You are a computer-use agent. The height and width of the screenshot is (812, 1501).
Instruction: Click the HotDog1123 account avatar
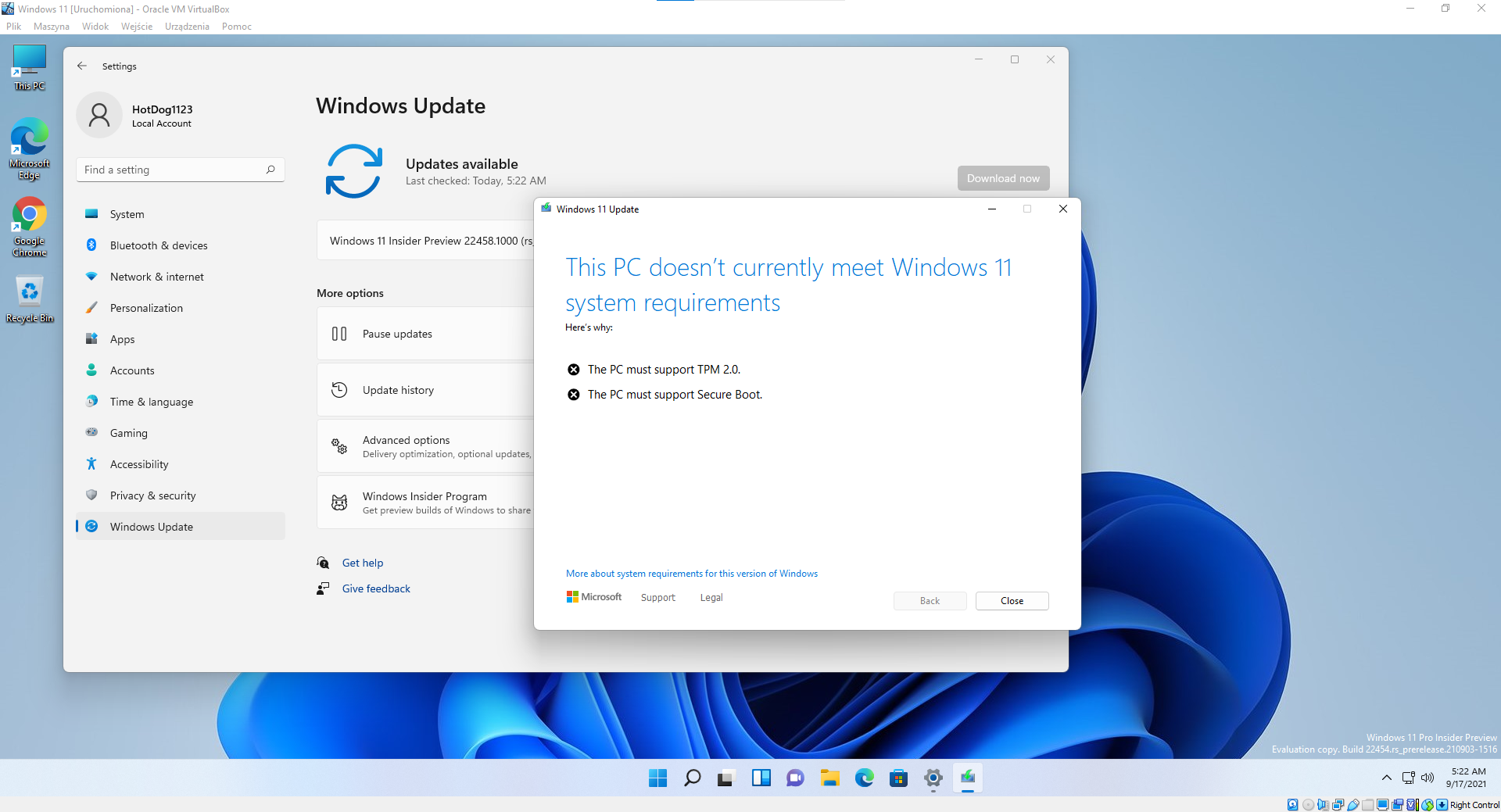99,116
